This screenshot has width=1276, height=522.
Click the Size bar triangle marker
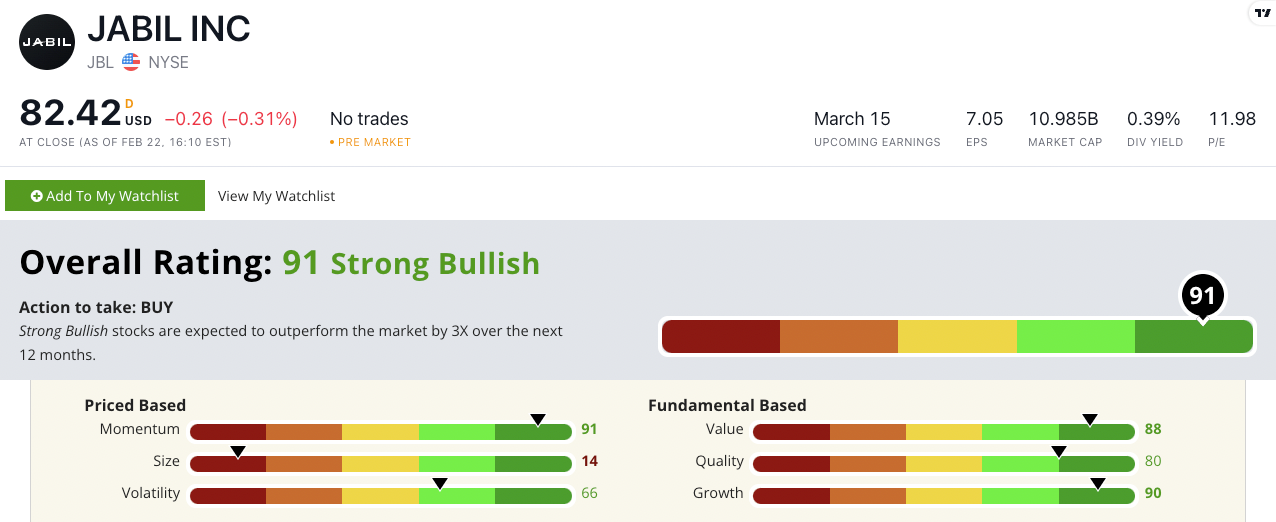238,452
